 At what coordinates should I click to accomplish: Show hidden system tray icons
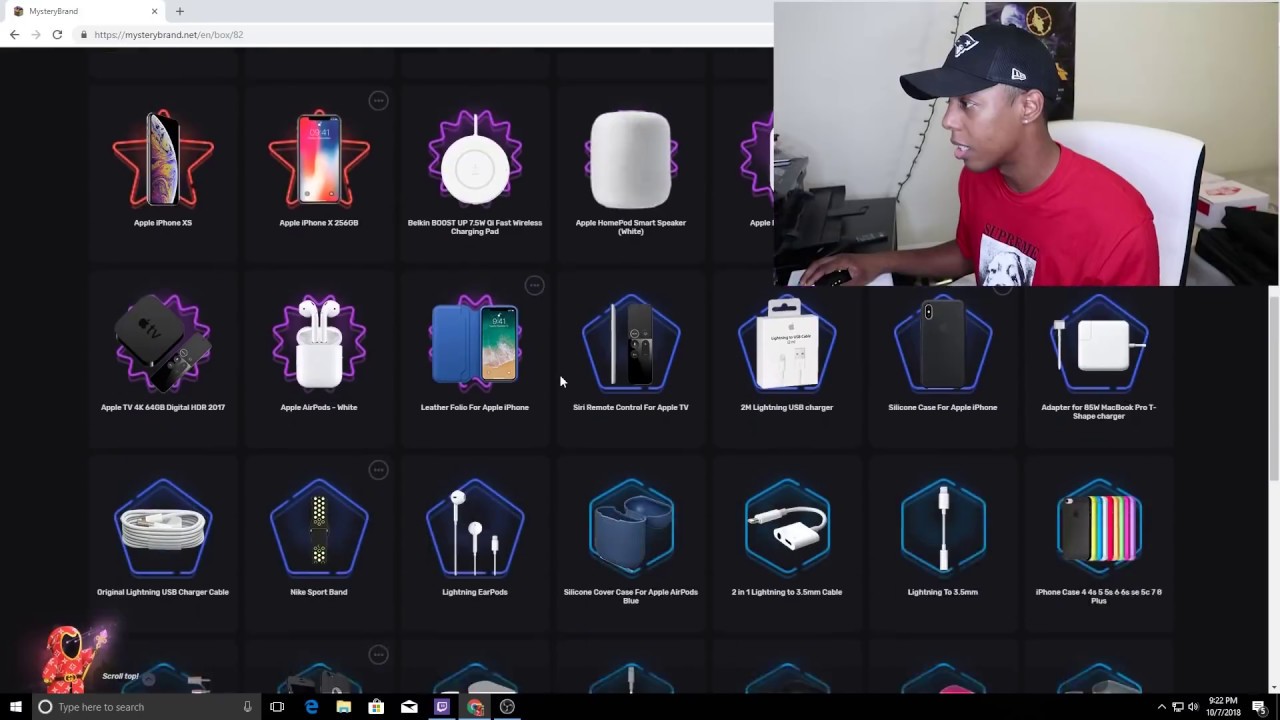coord(1161,707)
